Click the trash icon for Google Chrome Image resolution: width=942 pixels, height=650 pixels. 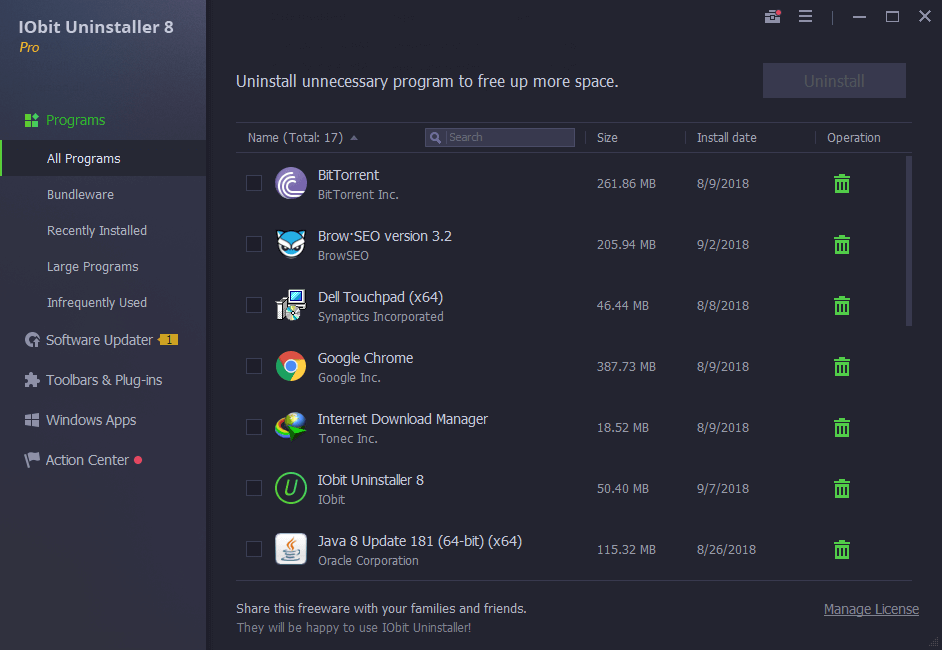pyautogui.click(x=842, y=366)
